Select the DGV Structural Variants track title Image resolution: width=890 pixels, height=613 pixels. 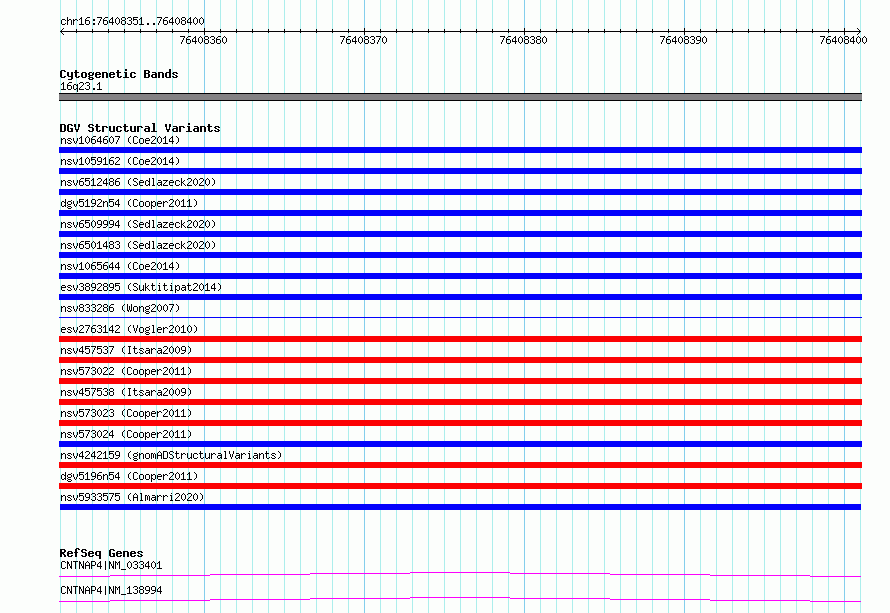pos(140,128)
